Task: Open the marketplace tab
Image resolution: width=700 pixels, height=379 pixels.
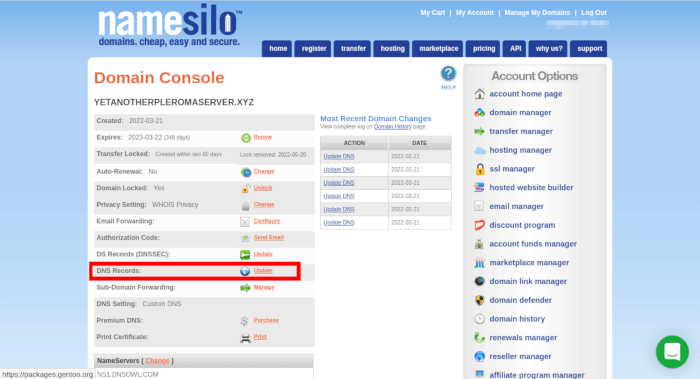Action: pos(438,49)
